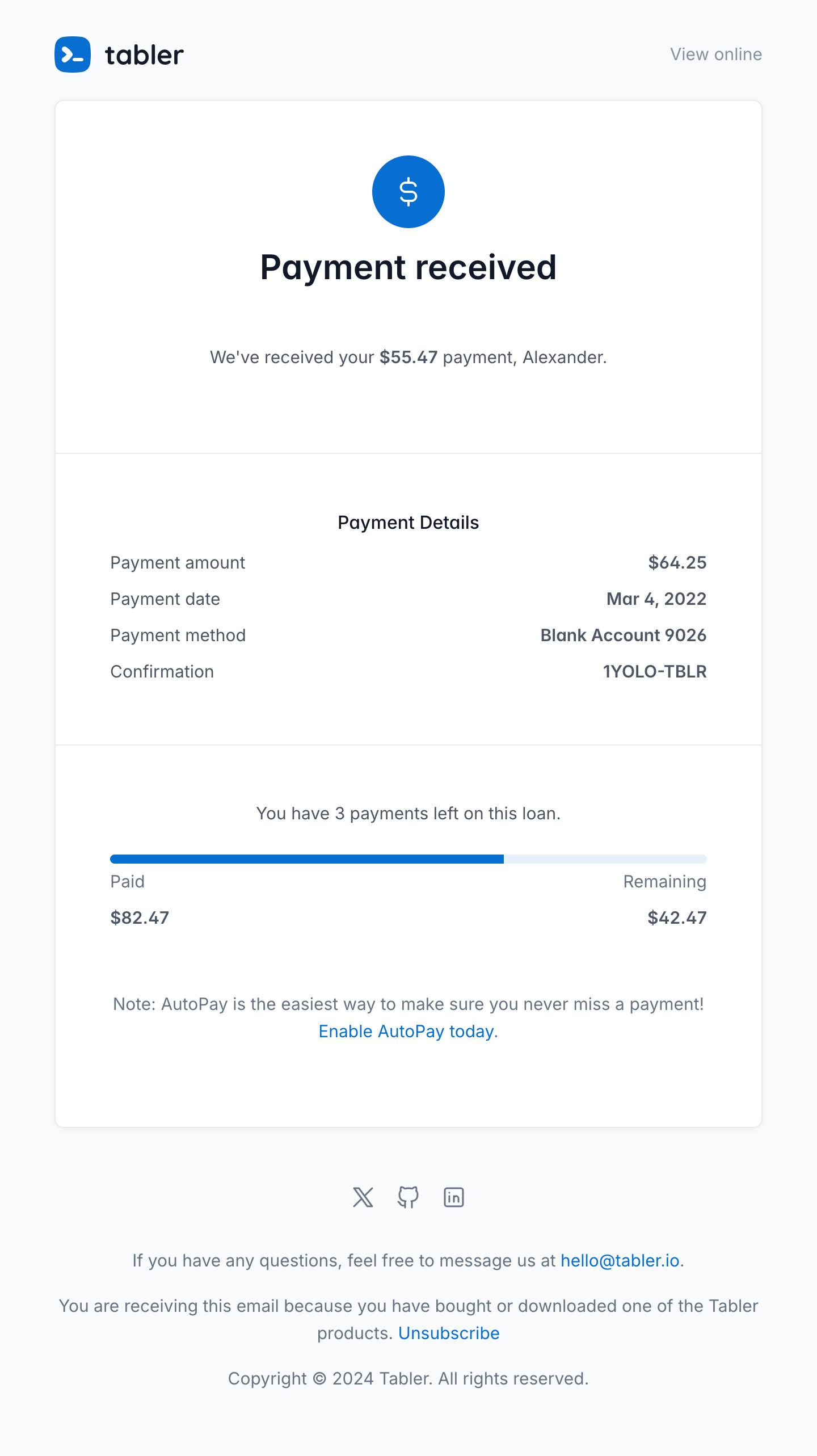The width and height of the screenshot is (817, 1456).
Task: Open the LinkedIn social icon
Action: point(454,1197)
